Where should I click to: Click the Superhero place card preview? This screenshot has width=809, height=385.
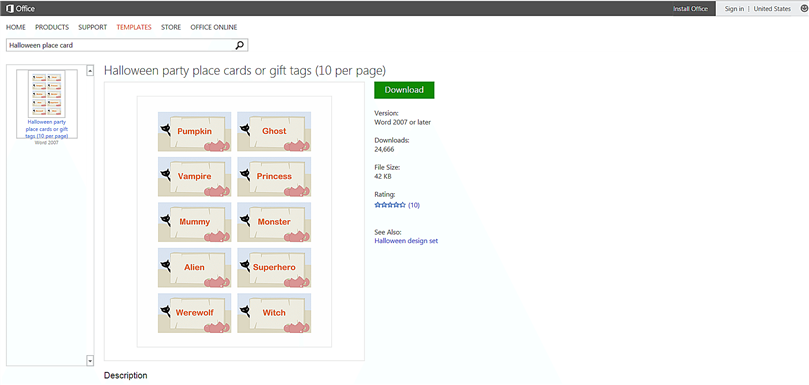click(274, 267)
